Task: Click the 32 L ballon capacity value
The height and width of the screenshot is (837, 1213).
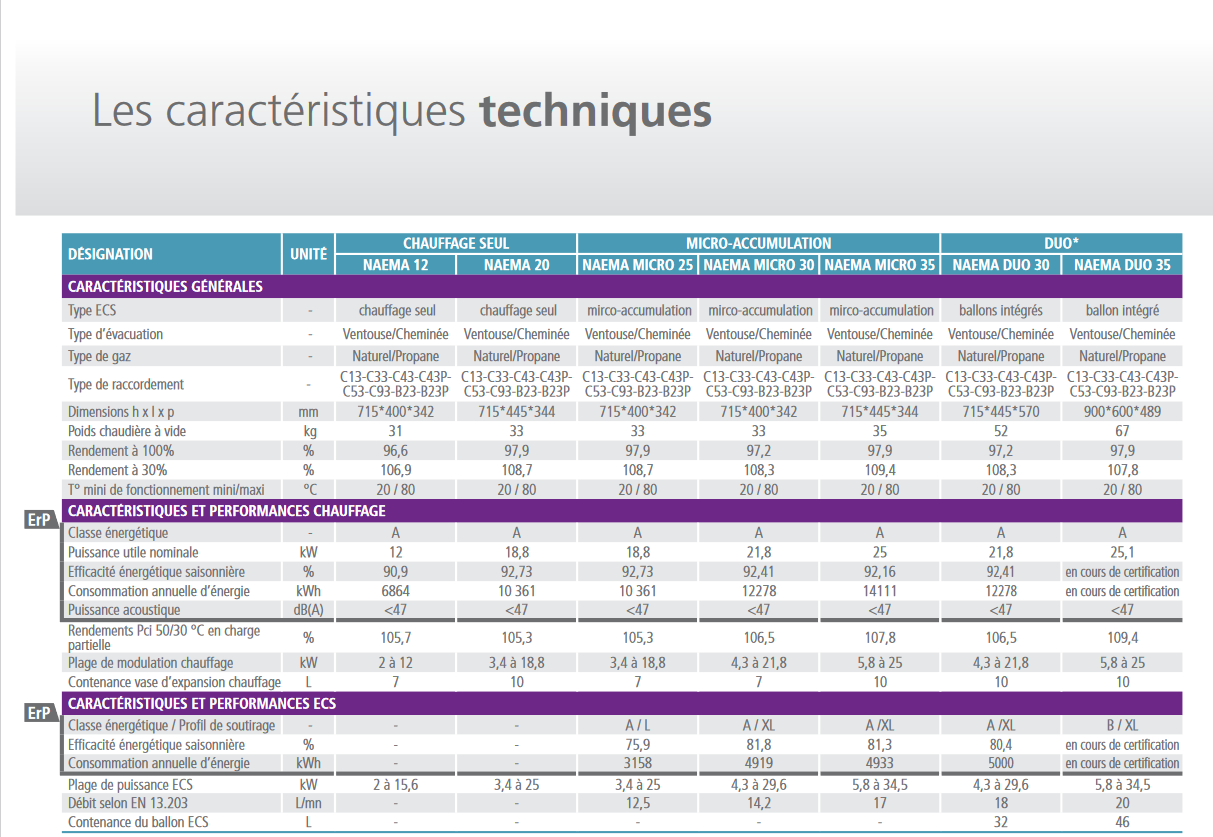Action: pos(1001,822)
